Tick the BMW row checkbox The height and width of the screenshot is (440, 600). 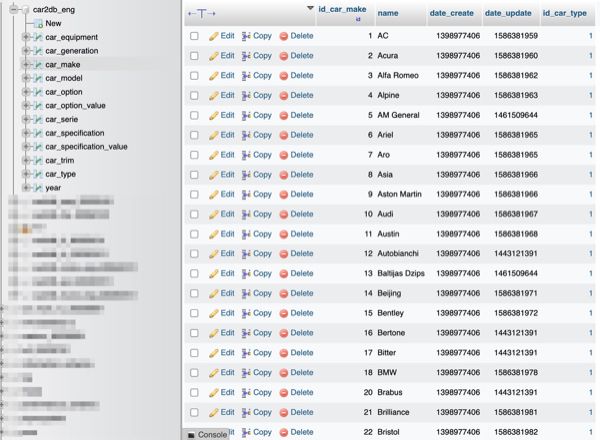(x=194, y=373)
